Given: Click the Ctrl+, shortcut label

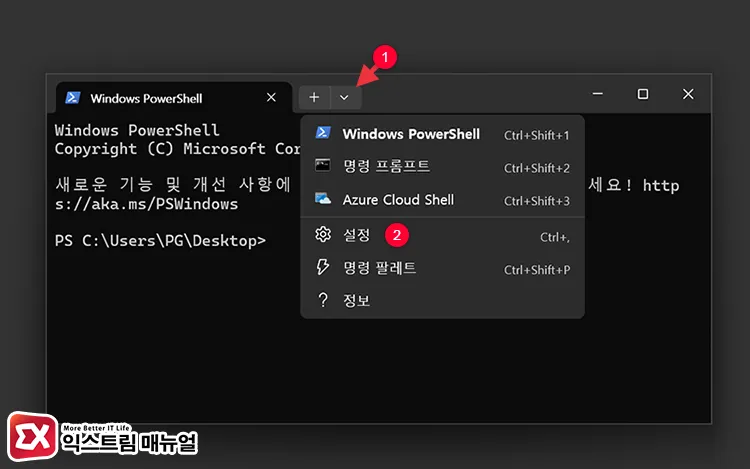Looking at the screenshot, I should pyautogui.click(x=555, y=237).
